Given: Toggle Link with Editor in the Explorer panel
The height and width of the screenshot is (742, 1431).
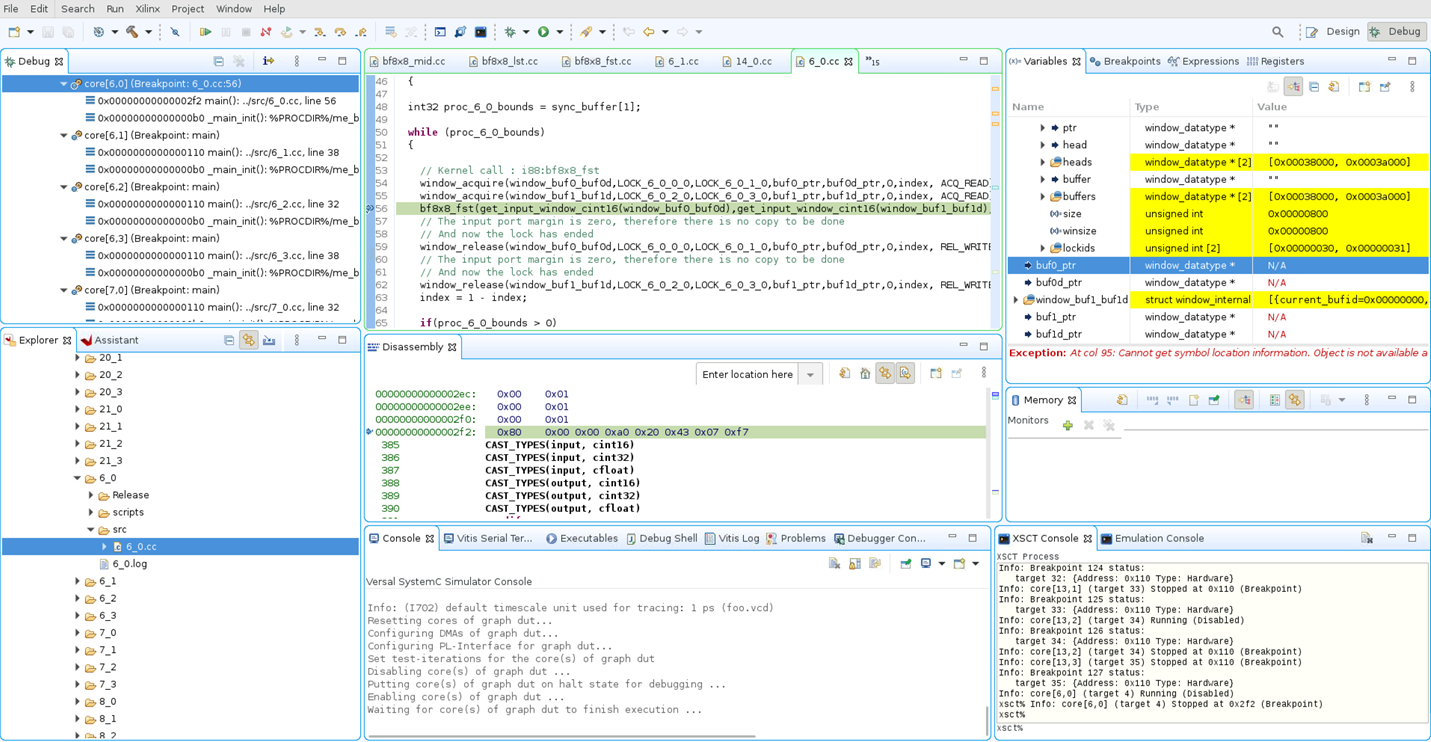Looking at the screenshot, I should [x=249, y=341].
